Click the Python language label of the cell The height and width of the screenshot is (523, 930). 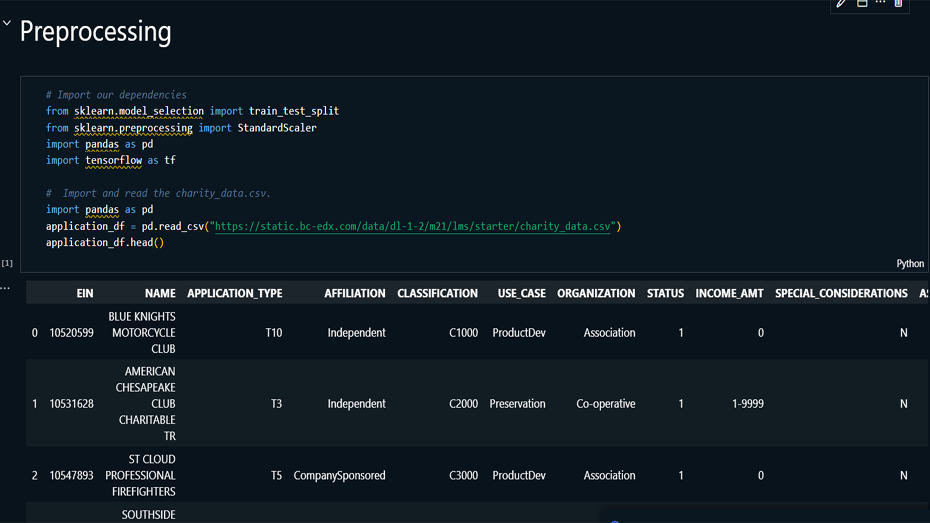909,264
